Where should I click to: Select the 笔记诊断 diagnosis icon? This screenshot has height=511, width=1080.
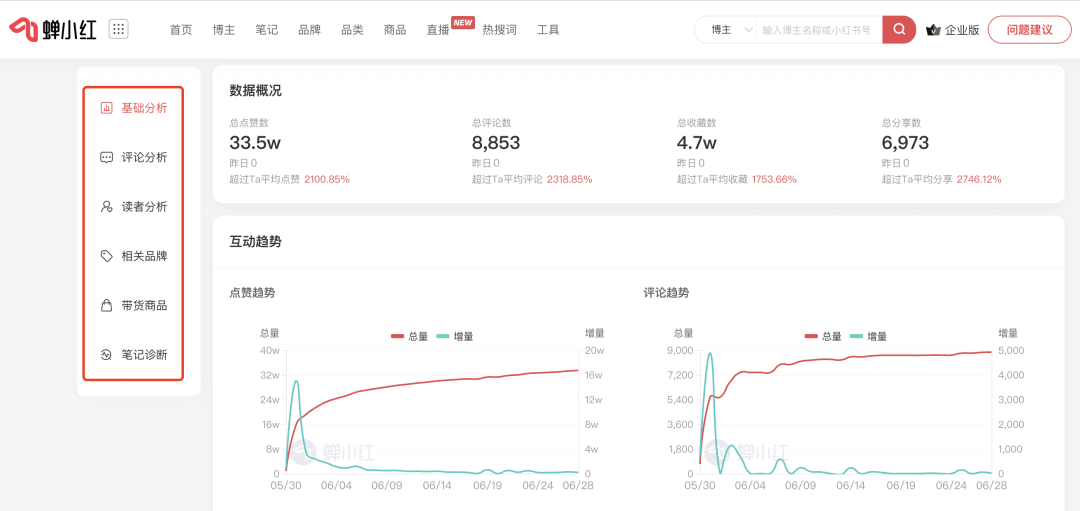coord(107,355)
